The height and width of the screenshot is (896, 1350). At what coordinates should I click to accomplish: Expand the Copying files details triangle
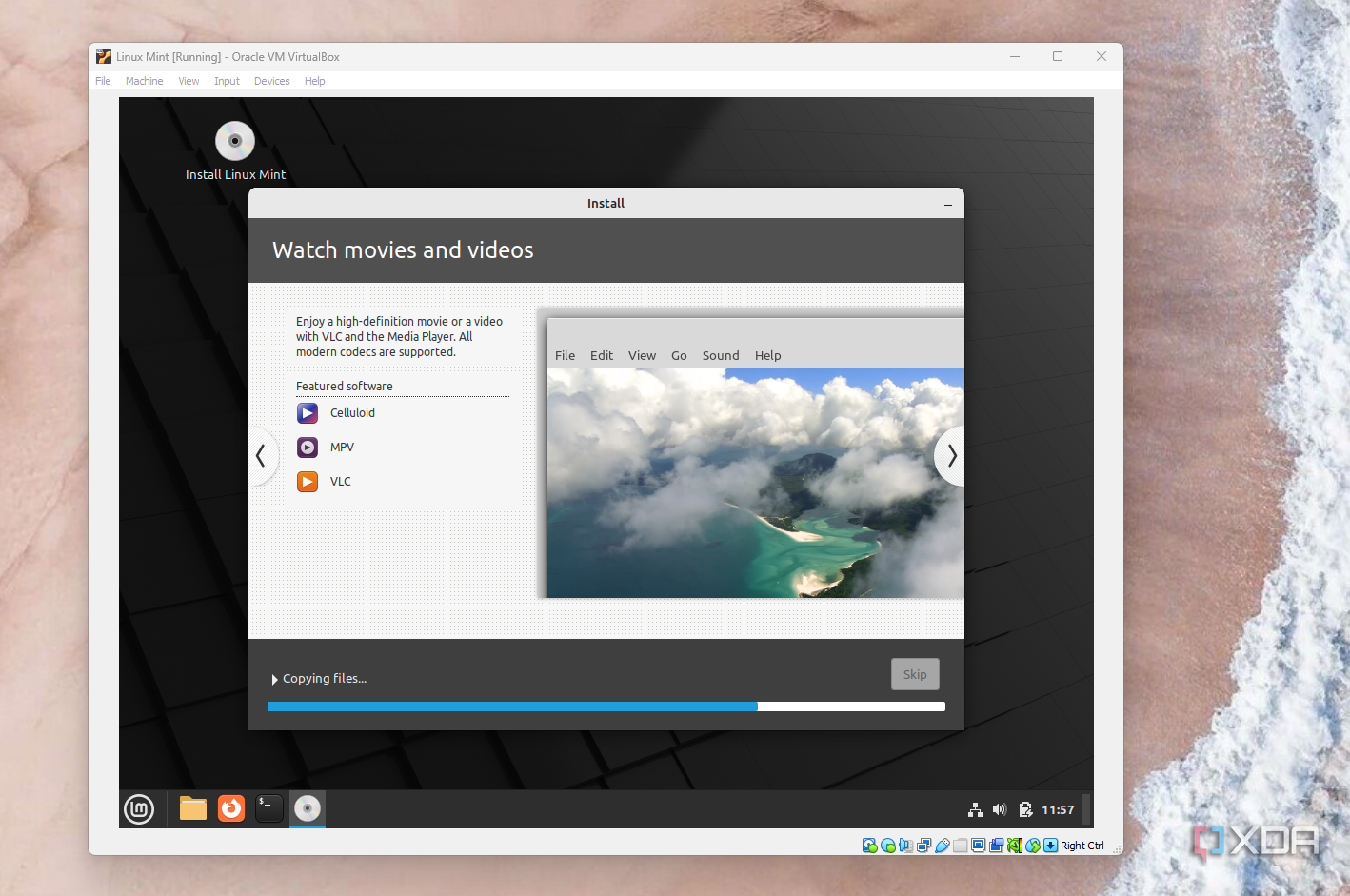pyautogui.click(x=274, y=679)
